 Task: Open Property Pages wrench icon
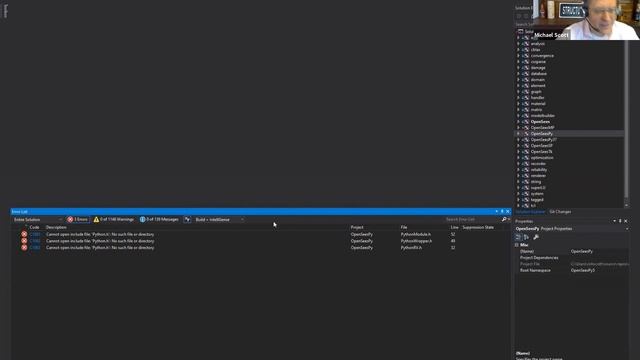(536, 237)
